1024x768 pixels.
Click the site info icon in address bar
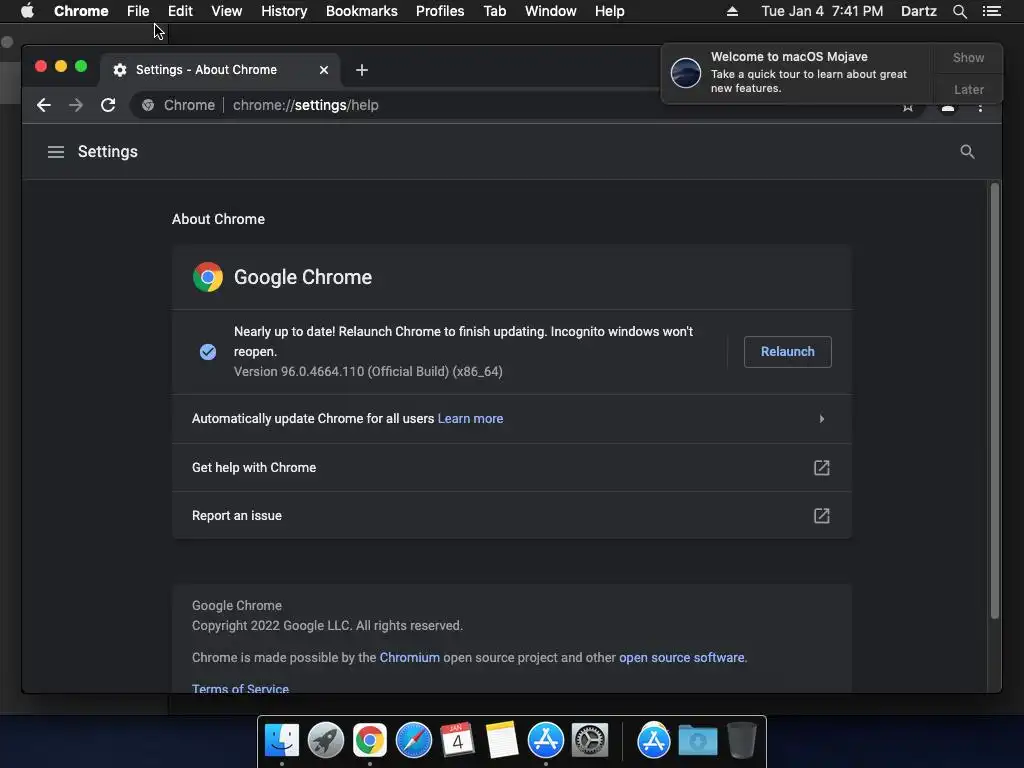[x=148, y=105]
